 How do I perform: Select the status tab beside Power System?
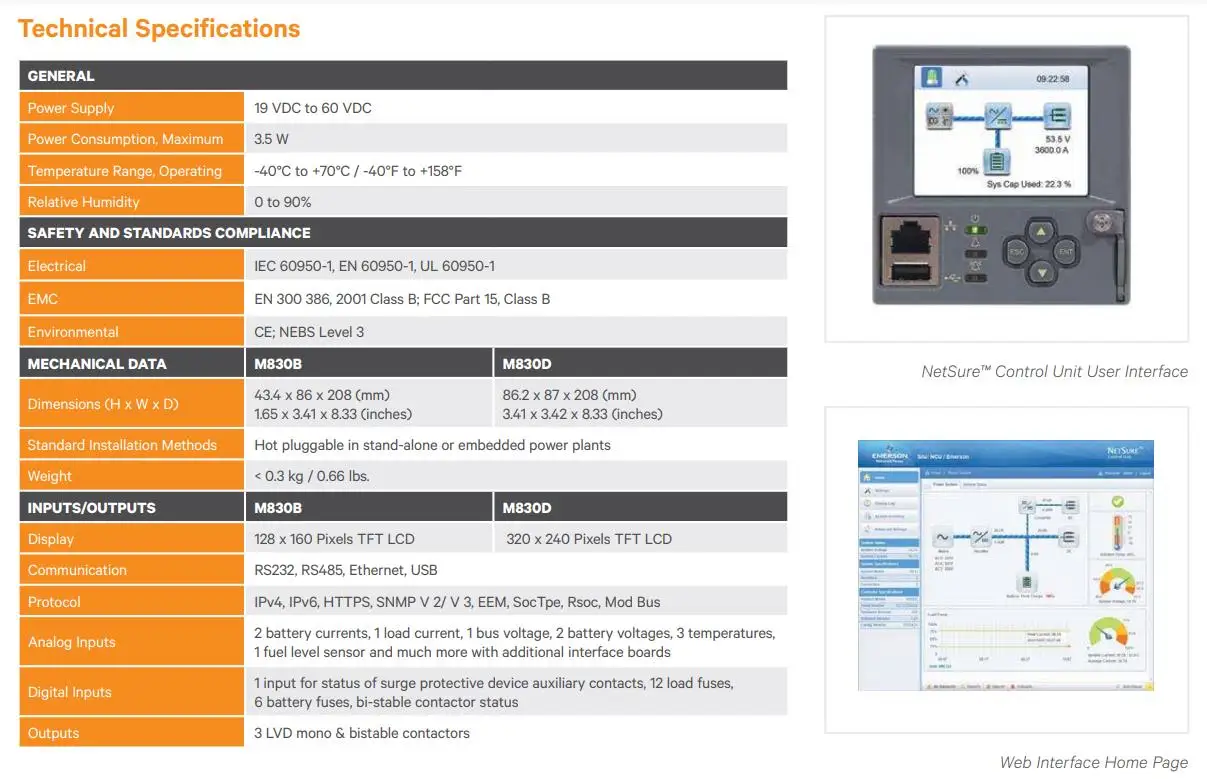[x=977, y=483]
